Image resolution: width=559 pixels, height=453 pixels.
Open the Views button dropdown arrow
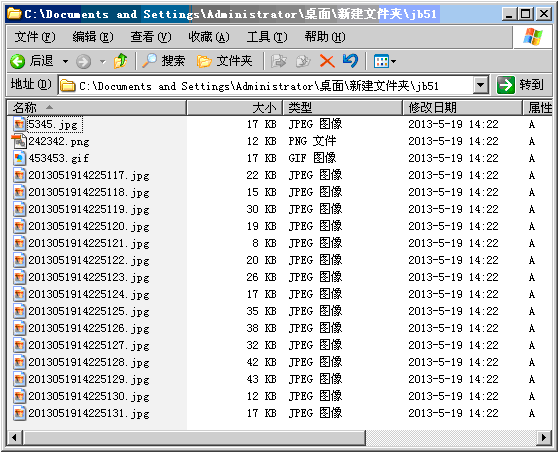point(393,62)
